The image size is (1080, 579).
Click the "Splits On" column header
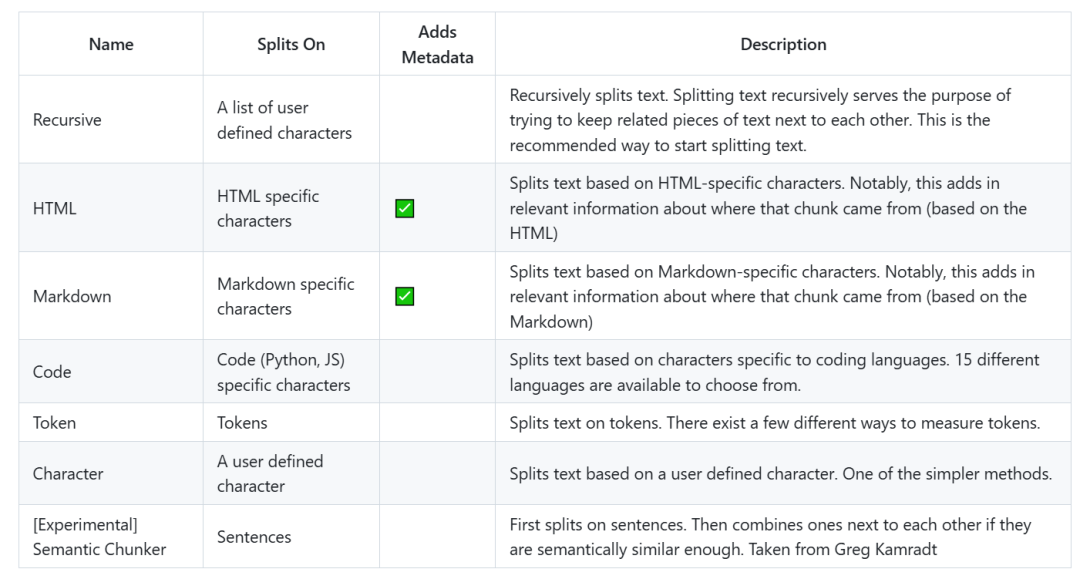tap(291, 44)
